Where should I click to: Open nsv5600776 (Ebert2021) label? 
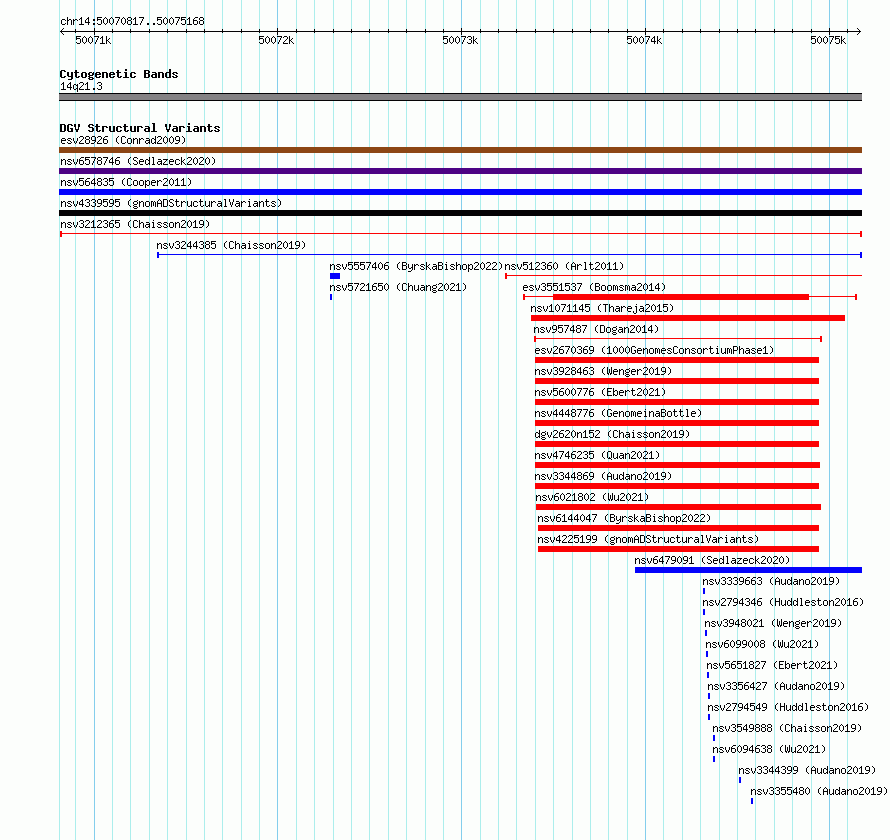point(600,392)
